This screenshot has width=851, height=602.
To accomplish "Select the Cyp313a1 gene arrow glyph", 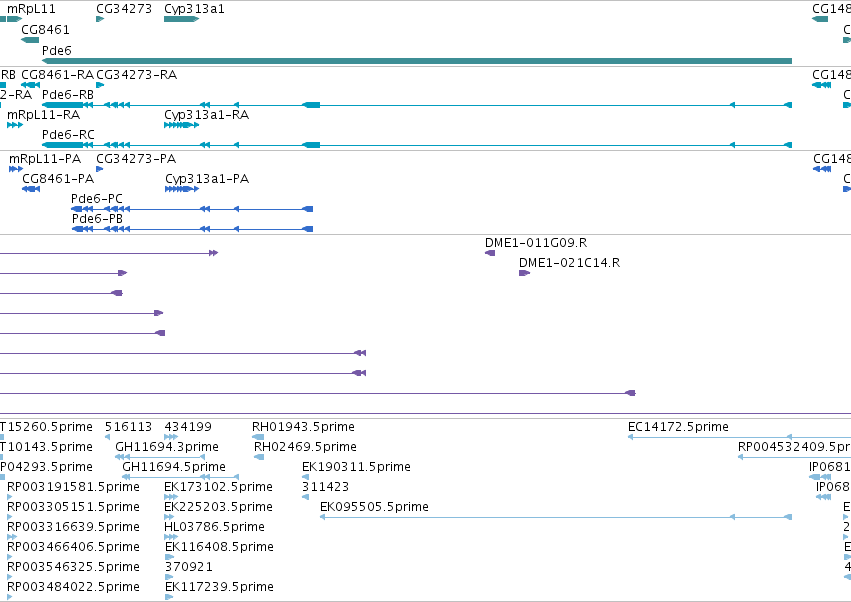I will coord(182,19).
